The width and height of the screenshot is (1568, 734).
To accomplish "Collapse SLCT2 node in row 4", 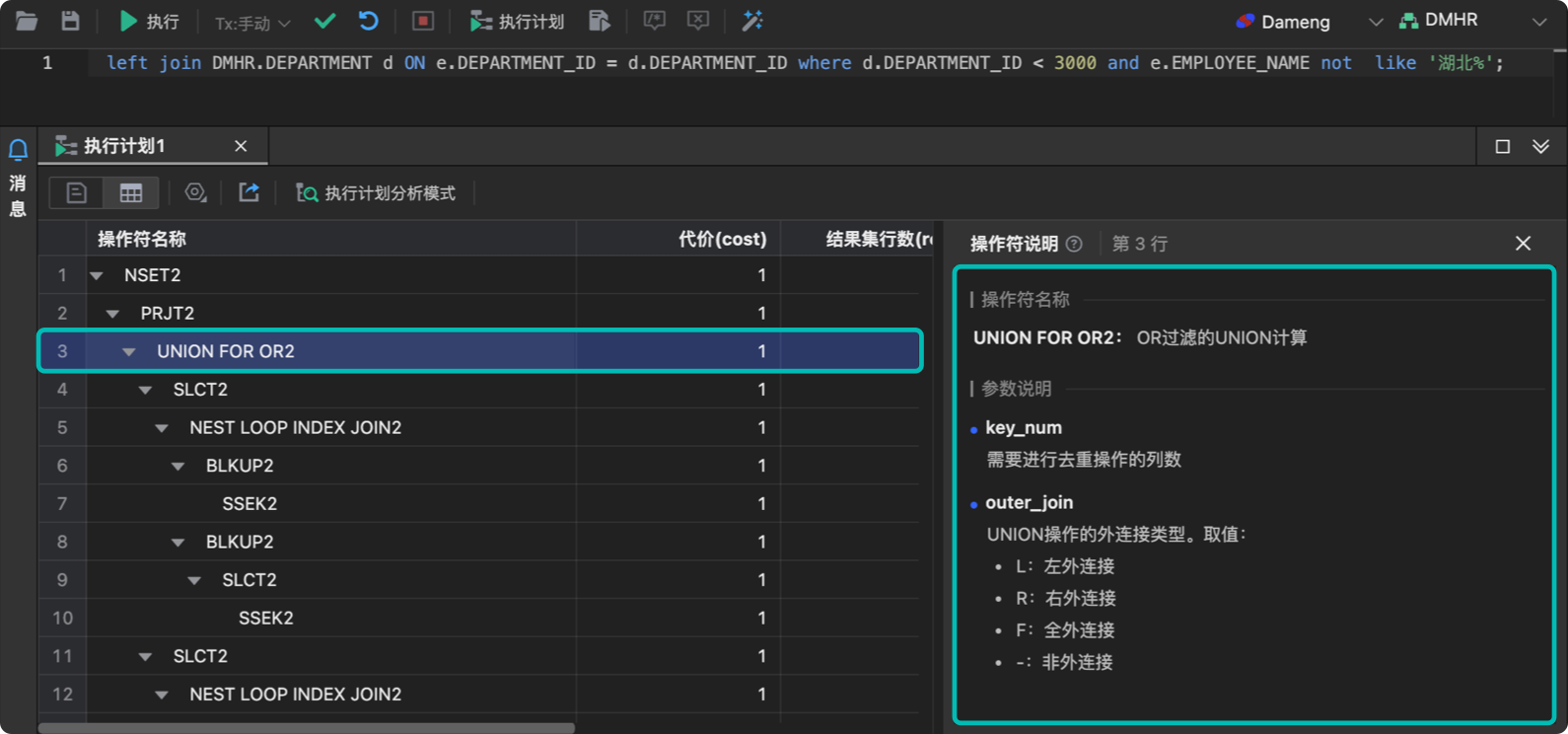I will coord(145,391).
